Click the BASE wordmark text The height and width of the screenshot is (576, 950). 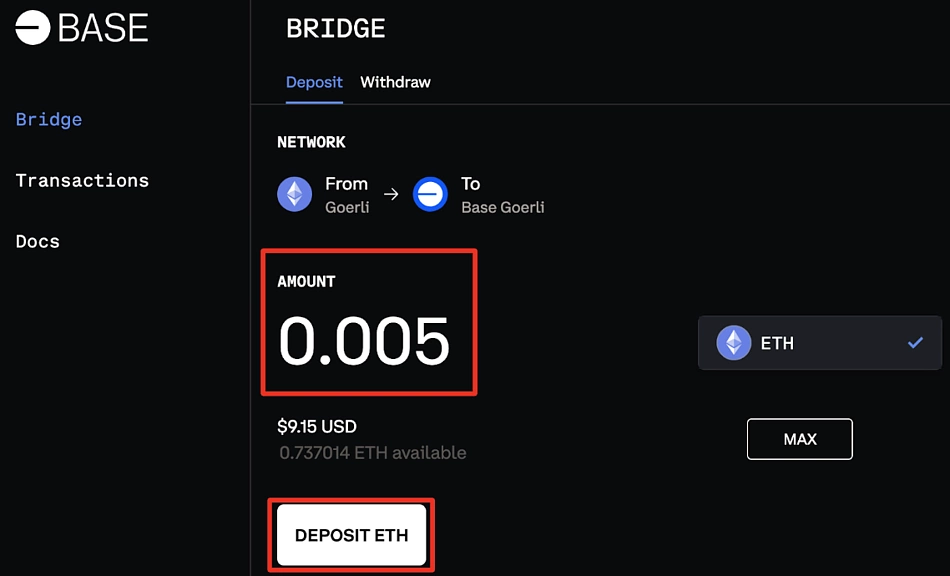103,28
